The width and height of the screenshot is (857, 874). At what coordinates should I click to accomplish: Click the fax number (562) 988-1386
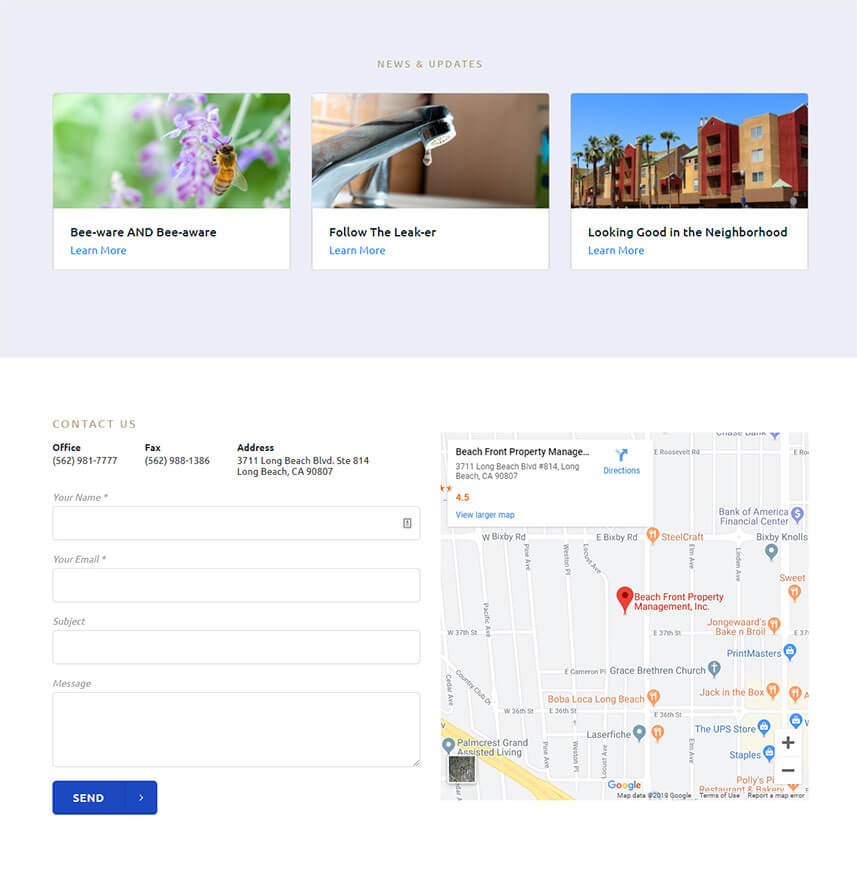pos(177,461)
